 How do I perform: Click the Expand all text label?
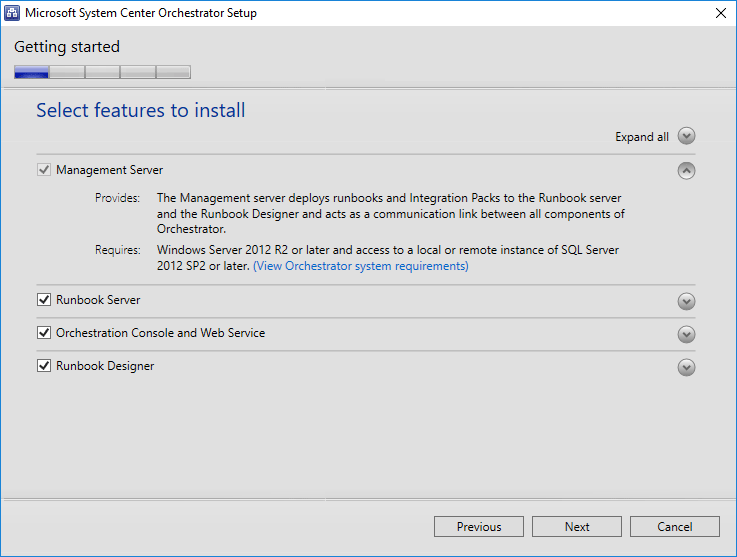(x=642, y=137)
